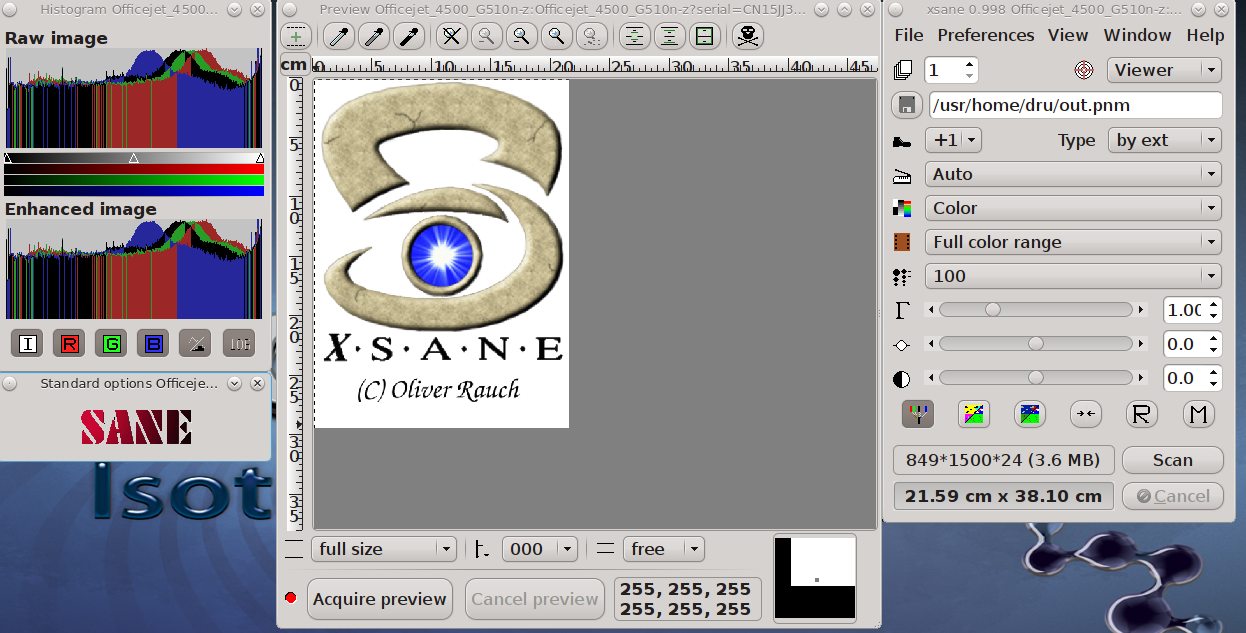The image size is (1246, 633).
Task: Click the batch add area plus icon
Action: (x=296, y=37)
